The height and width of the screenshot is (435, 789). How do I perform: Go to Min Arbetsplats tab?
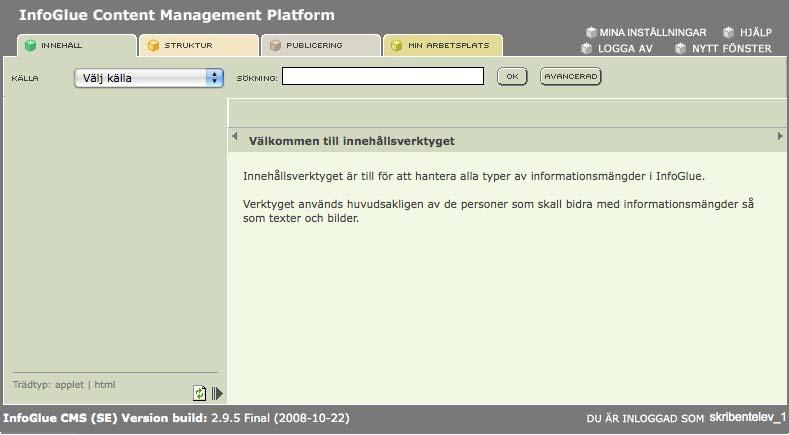click(x=443, y=45)
